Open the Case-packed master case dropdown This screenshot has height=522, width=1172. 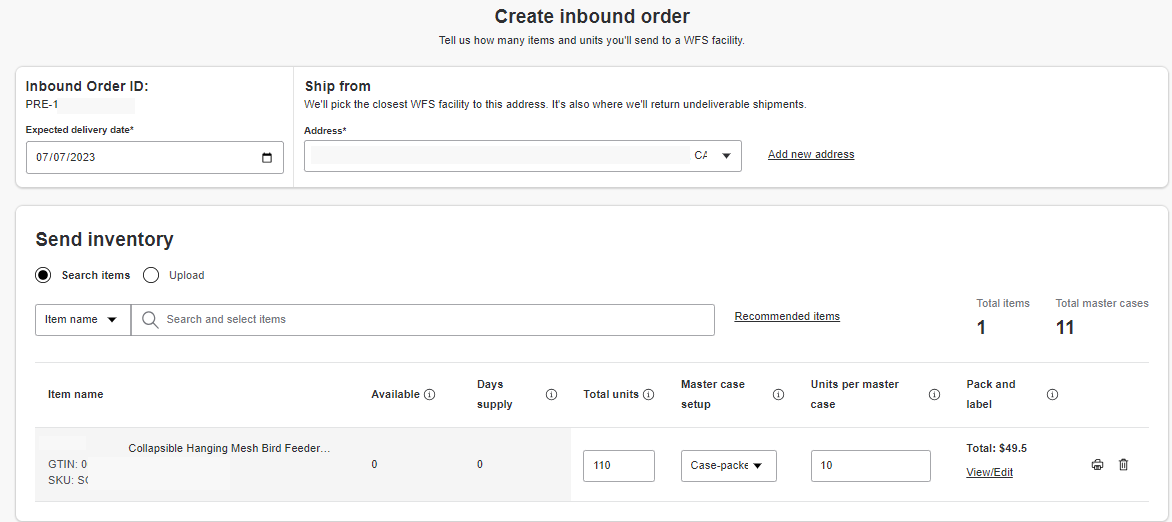click(x=728, y=466)
